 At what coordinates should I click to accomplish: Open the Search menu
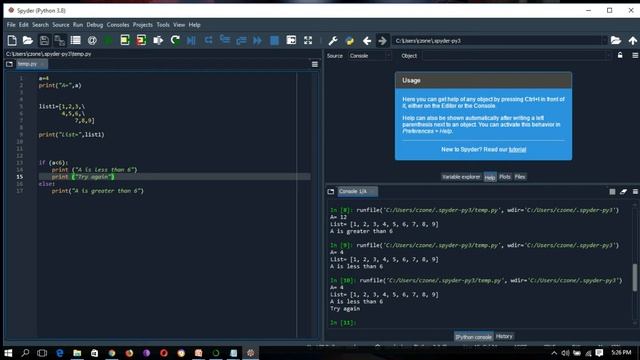pos(40,25)
